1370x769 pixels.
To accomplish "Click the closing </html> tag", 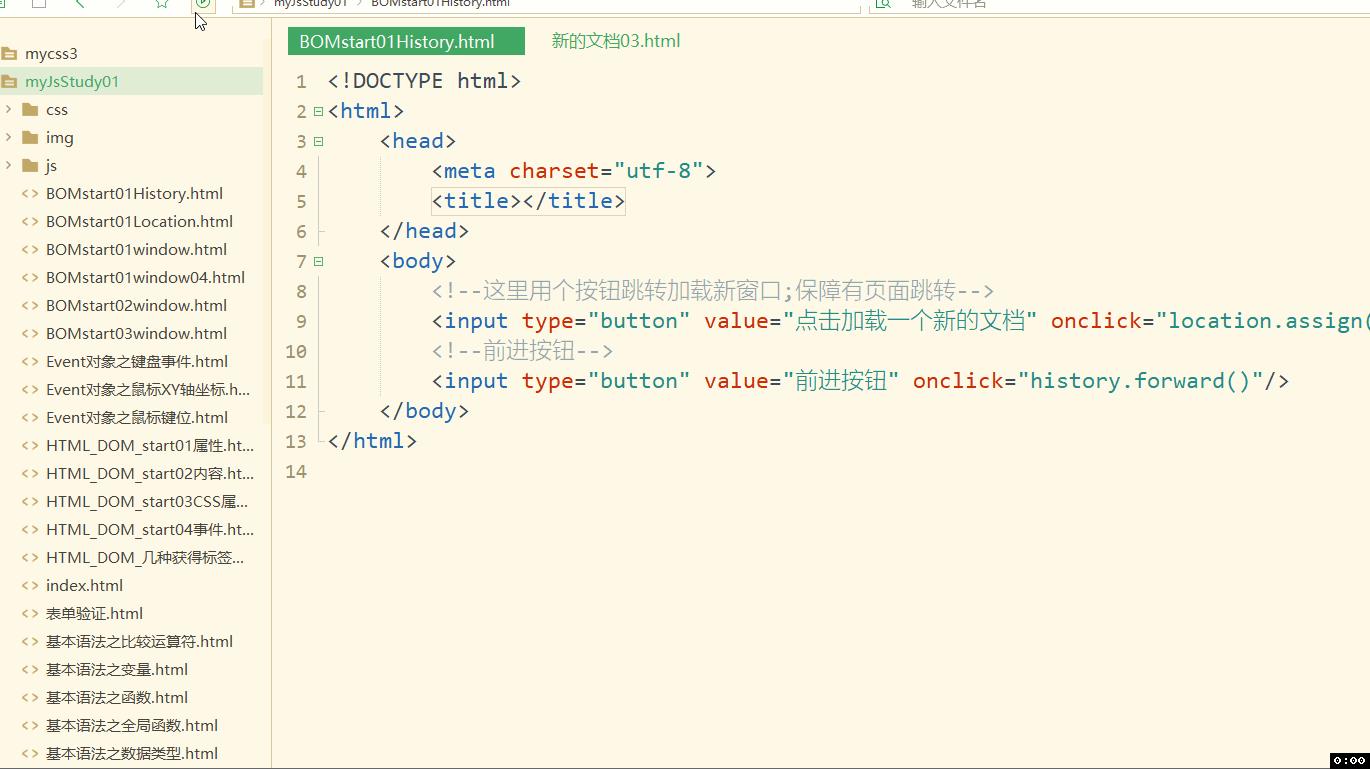I will [372, 441].
